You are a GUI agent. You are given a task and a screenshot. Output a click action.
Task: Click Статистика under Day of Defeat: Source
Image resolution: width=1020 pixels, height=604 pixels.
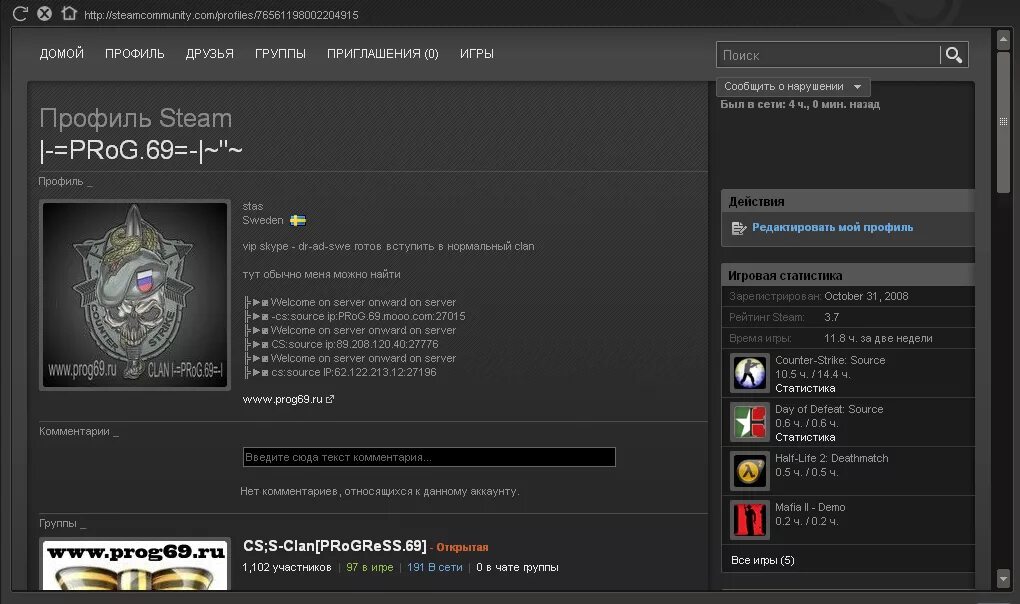pos(805,438)
